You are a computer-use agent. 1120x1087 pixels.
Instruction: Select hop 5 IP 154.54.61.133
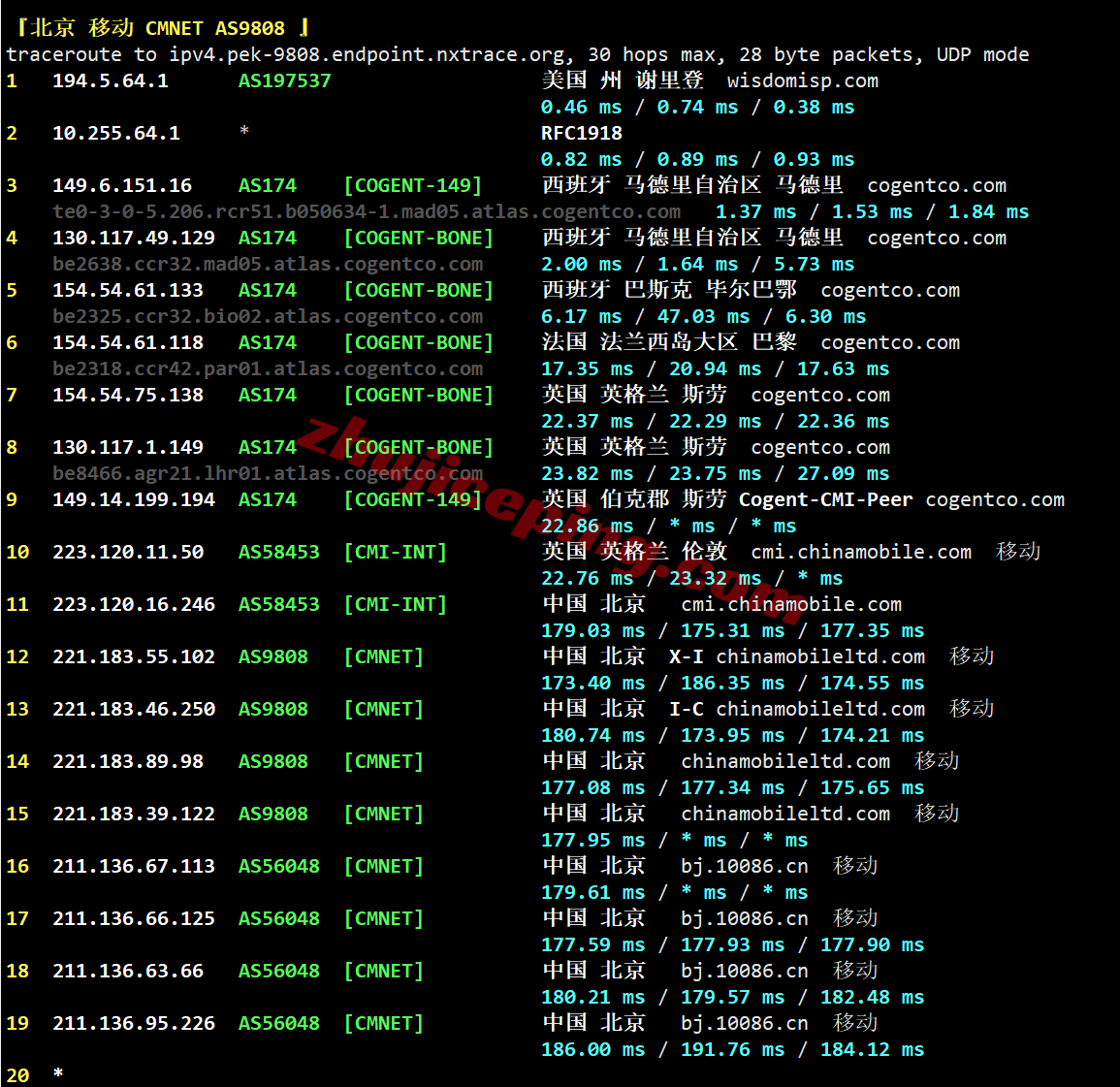pyautogui.click(x=128, y=290)
